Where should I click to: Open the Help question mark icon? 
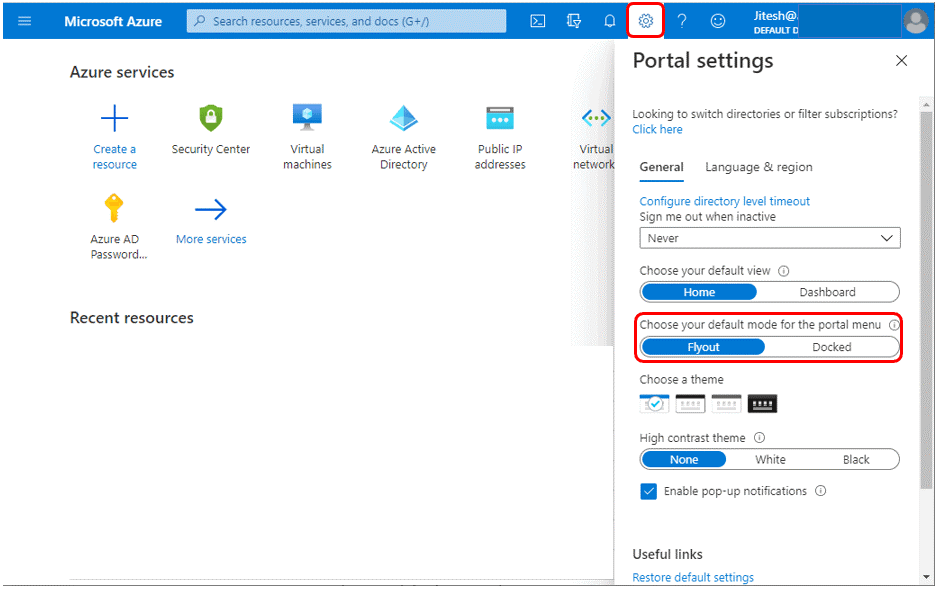[x=681, y=22]
